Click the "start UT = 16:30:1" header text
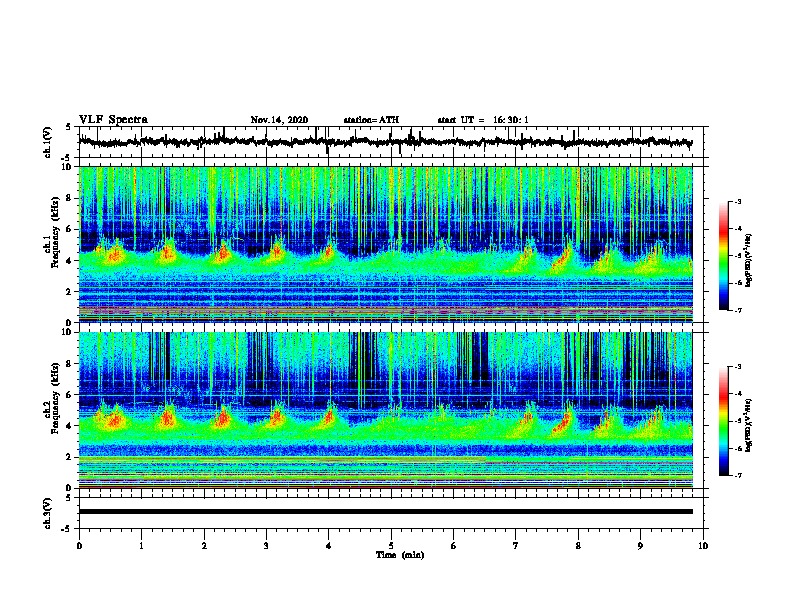This screenshot has height=612, width=792. tap(483, 120)
